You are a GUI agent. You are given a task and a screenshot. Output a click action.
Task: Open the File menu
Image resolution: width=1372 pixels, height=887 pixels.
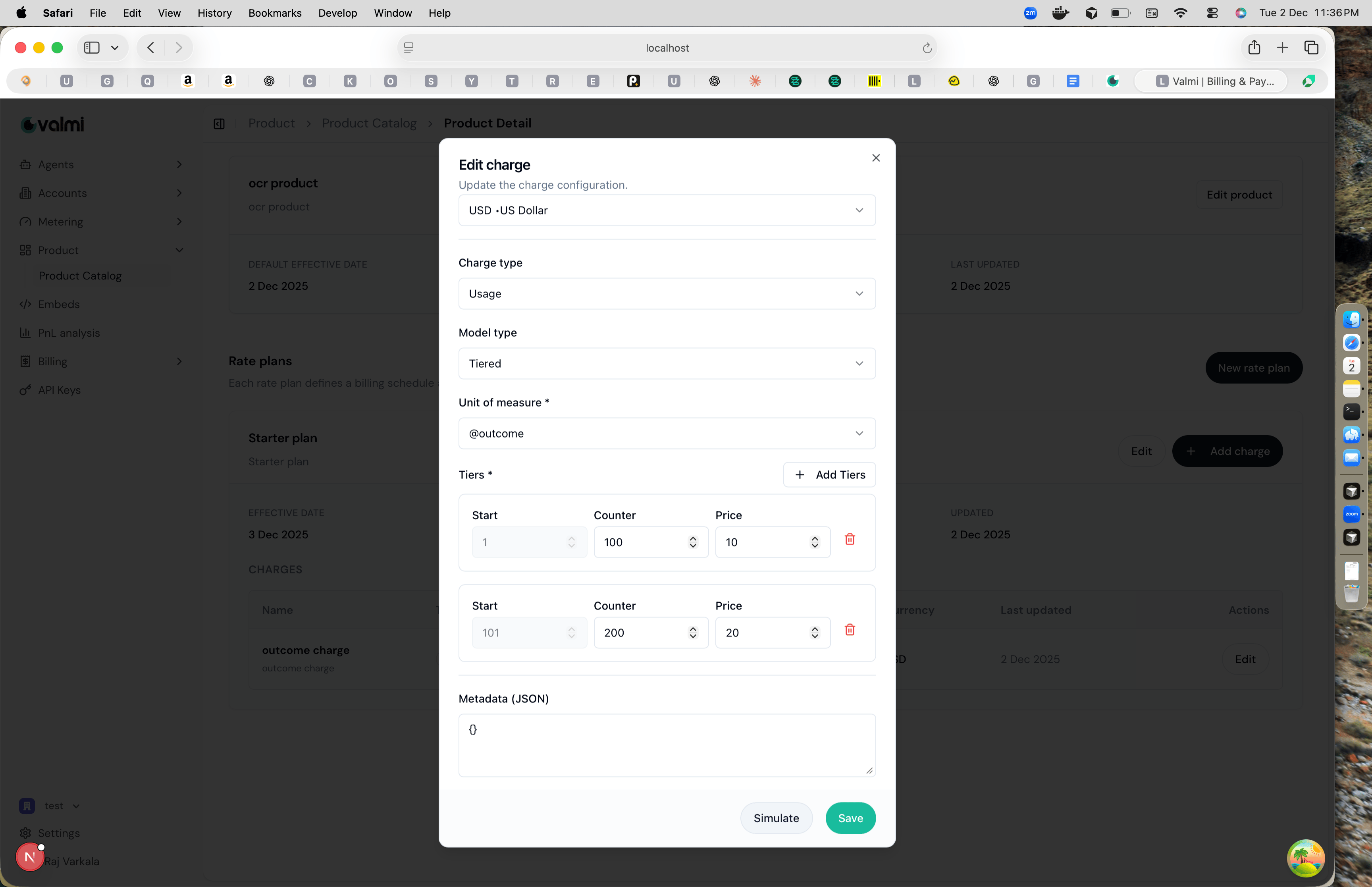[x=98, y=13]
